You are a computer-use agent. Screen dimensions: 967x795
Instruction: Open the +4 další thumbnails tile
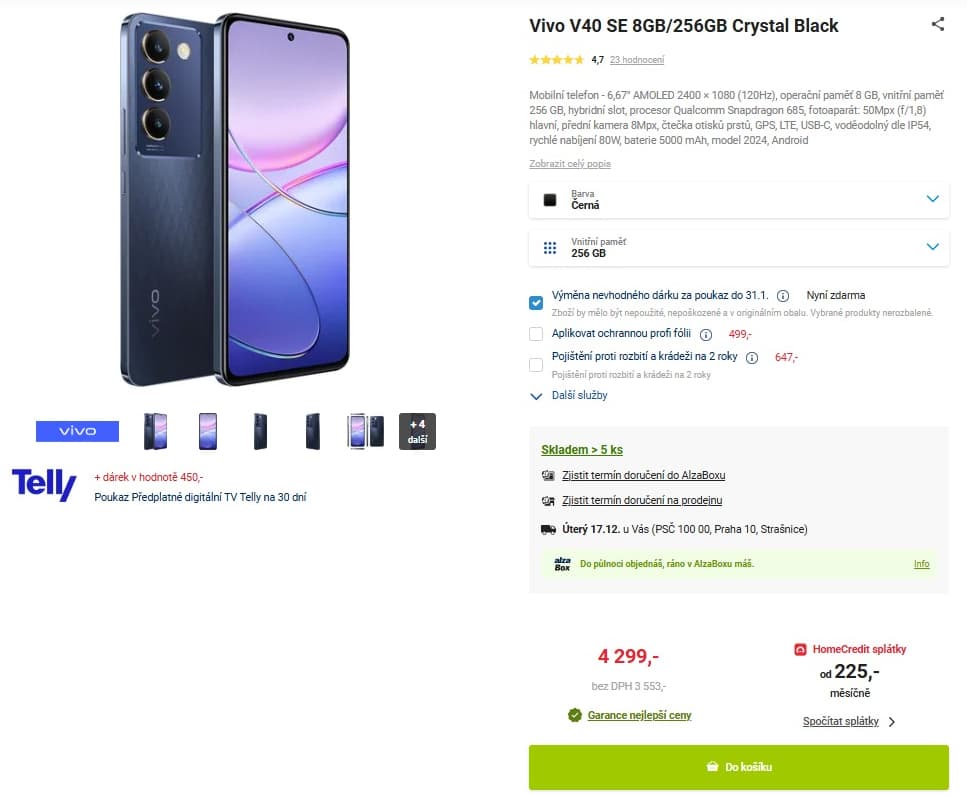417,431
